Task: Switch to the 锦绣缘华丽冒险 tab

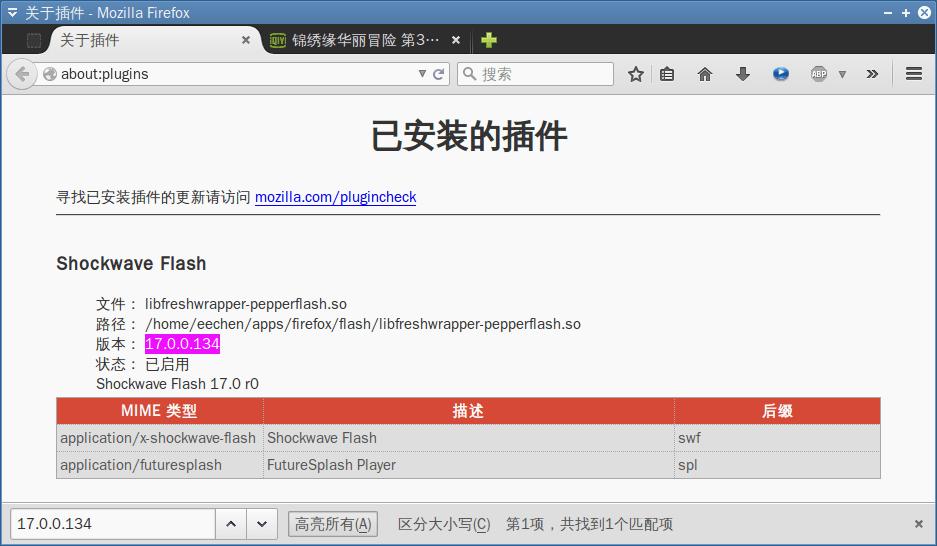Action: pyautogui.click(x=365, y=40)
